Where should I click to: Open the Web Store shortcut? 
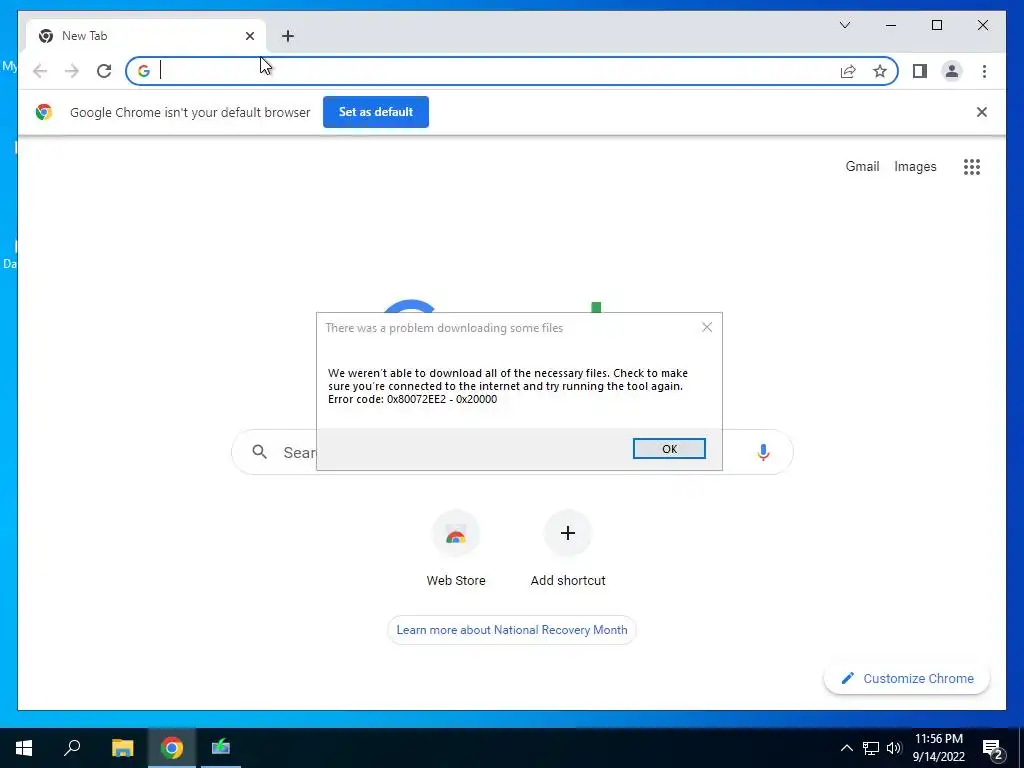coord(456,549)
